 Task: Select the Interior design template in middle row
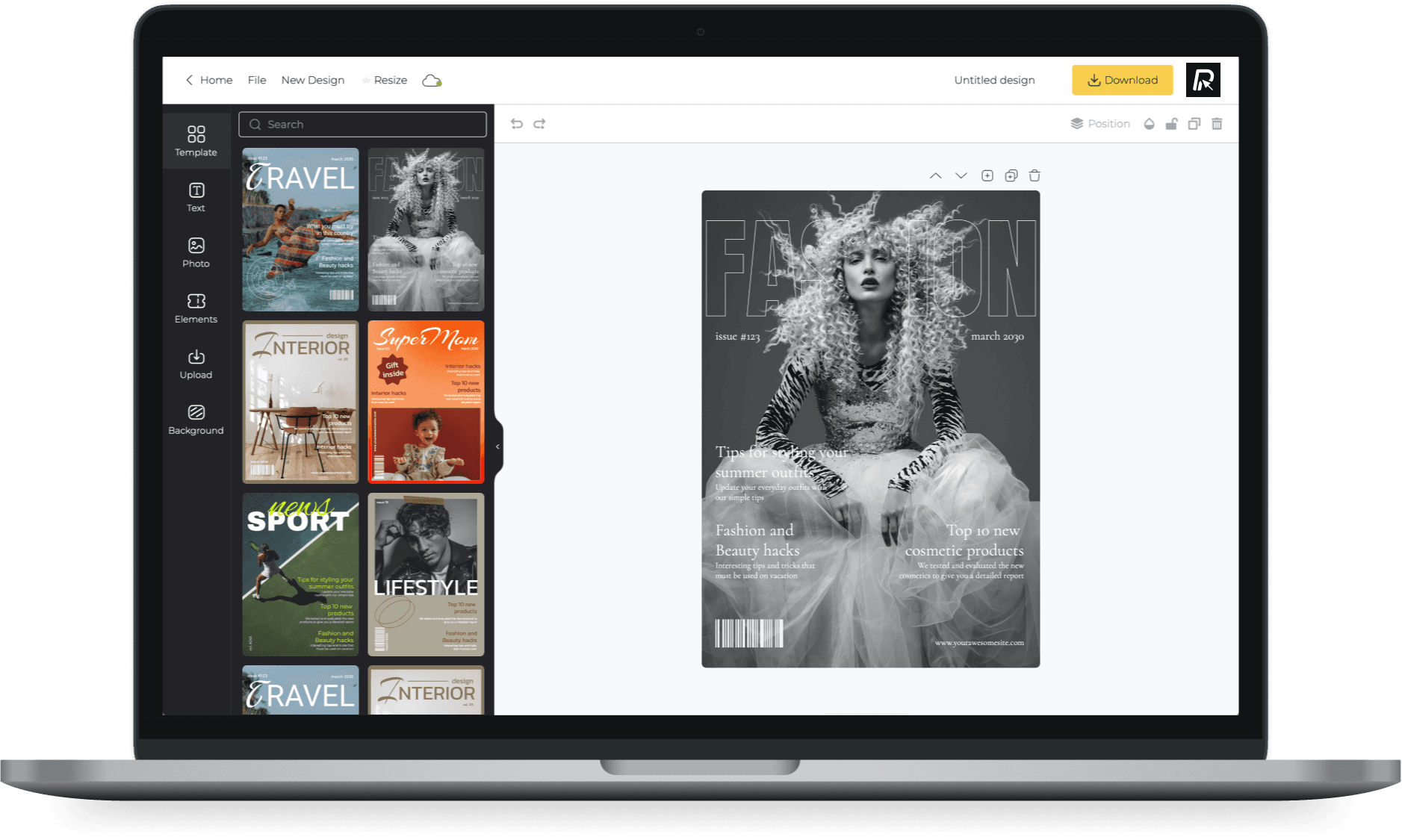[300, 402]
